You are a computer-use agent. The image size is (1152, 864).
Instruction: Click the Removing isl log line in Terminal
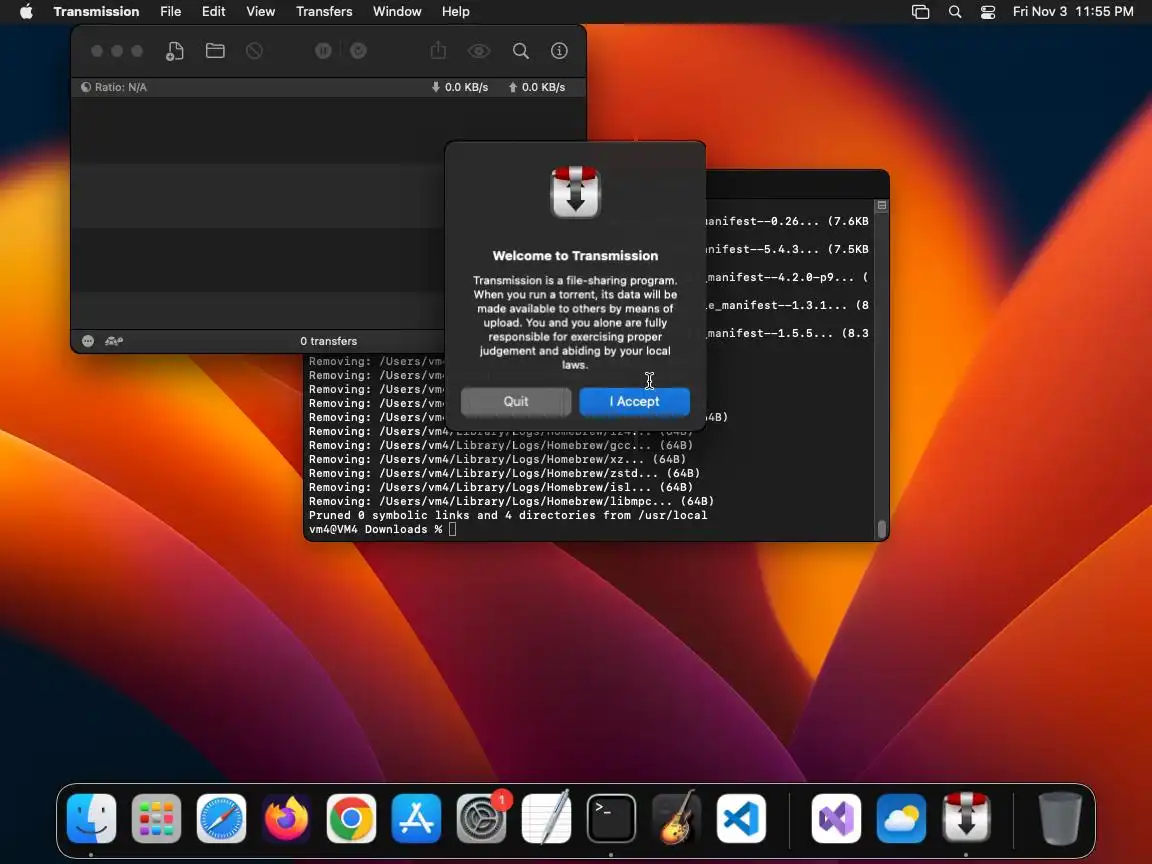(501, 487)
